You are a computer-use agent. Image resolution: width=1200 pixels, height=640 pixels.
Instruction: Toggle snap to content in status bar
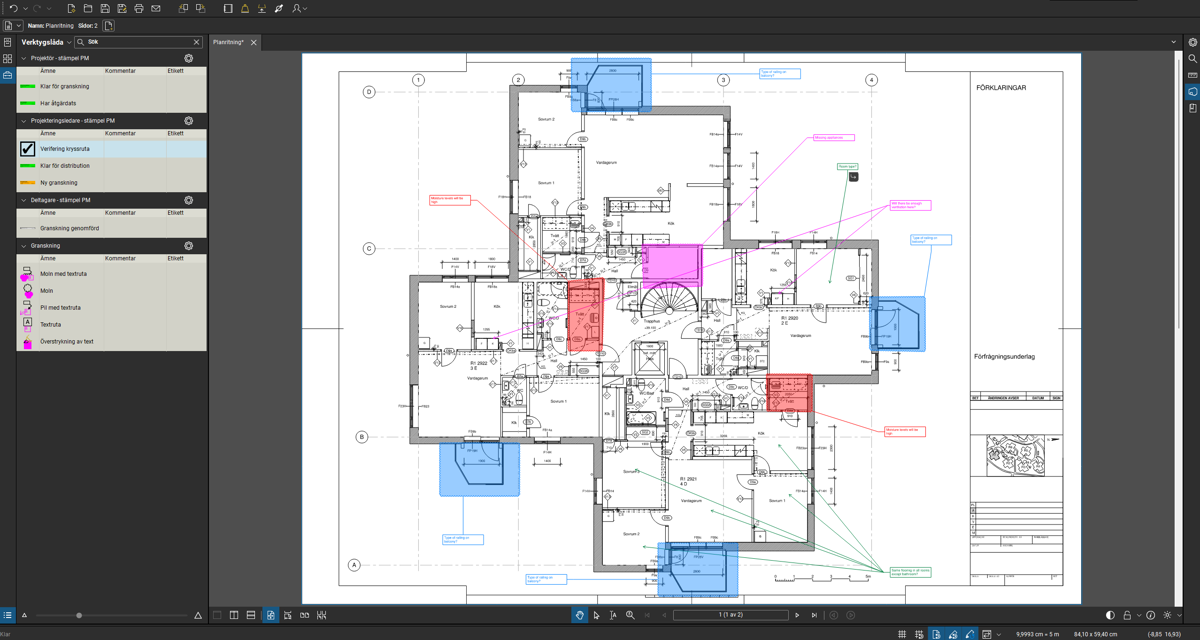tap(936, 634)
